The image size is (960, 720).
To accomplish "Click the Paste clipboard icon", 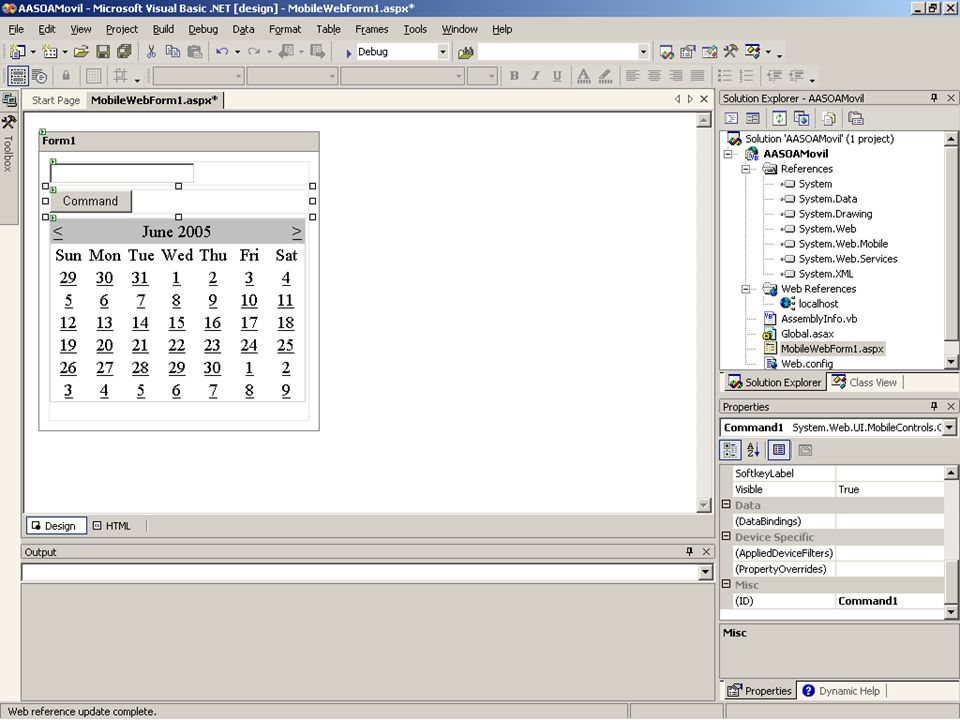I will [195, 52].
